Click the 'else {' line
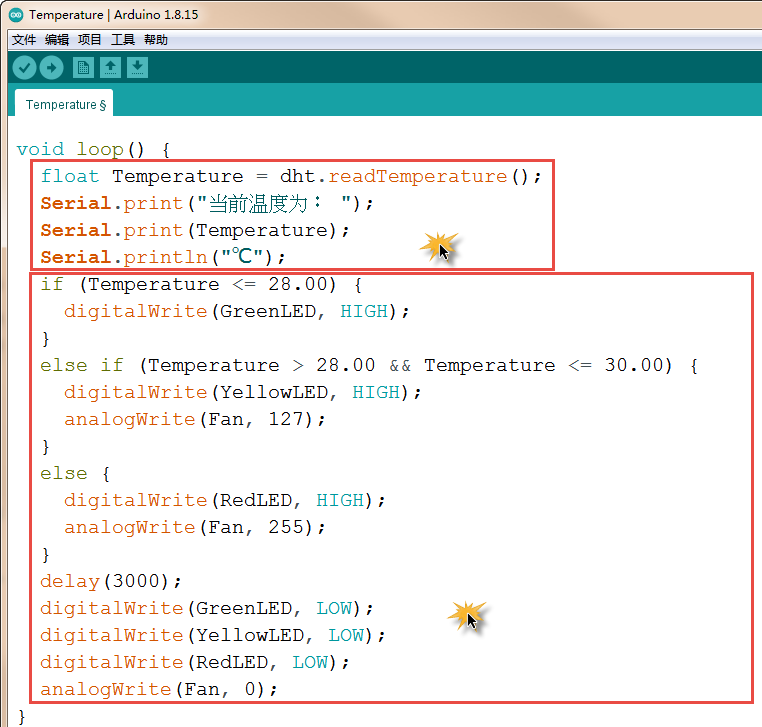This screenshot has height=727, width=762. (x=75, y=473)
